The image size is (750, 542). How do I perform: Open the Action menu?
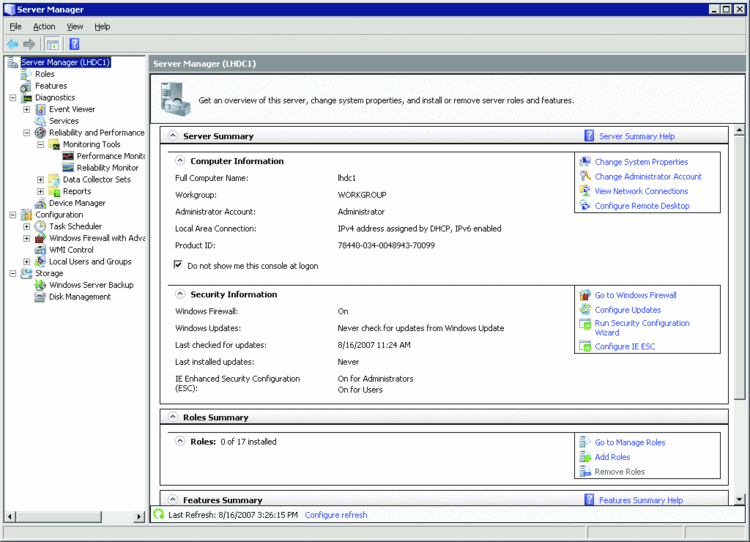44,27
